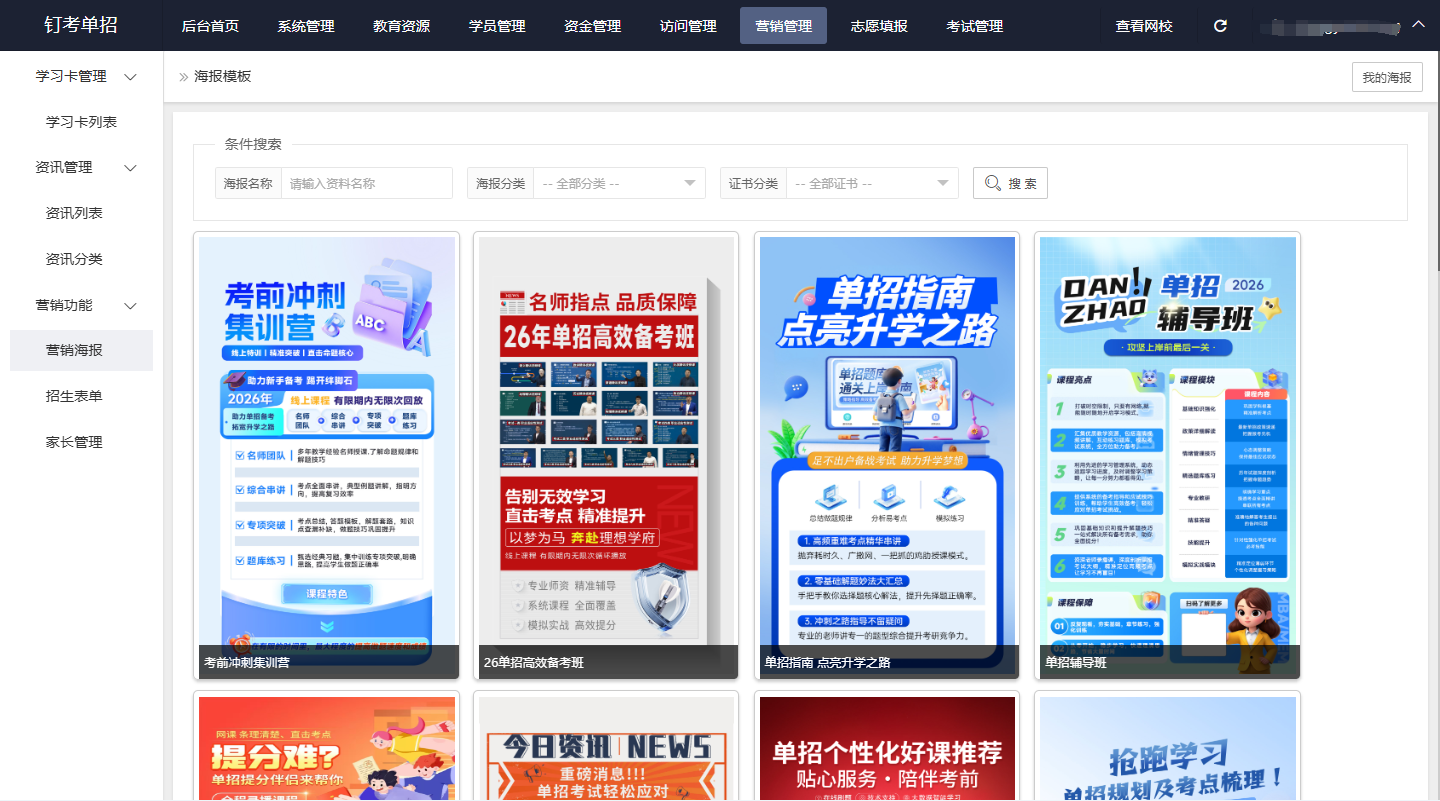The height and width of the screenshot is (801, 1440).
Task: Switch to 学员管理 top menu
Action: click(x=496, y=26)
